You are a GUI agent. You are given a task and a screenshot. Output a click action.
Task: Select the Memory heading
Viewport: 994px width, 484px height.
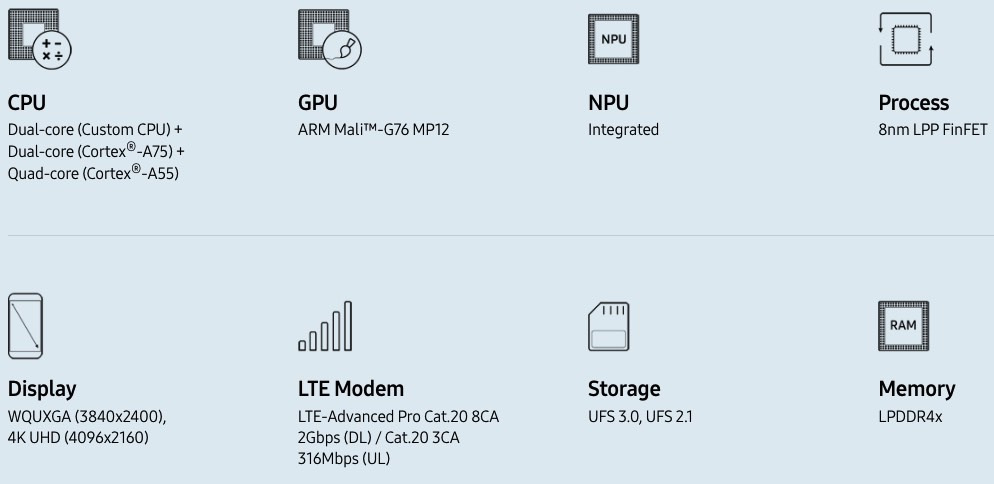click(x=917, y=389)
